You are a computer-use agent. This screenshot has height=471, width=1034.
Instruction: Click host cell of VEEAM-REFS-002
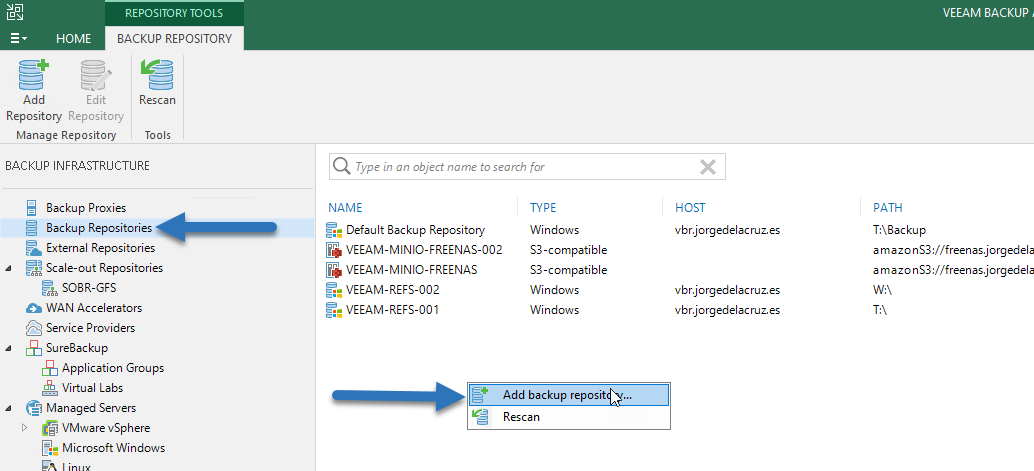pos(727,290)
